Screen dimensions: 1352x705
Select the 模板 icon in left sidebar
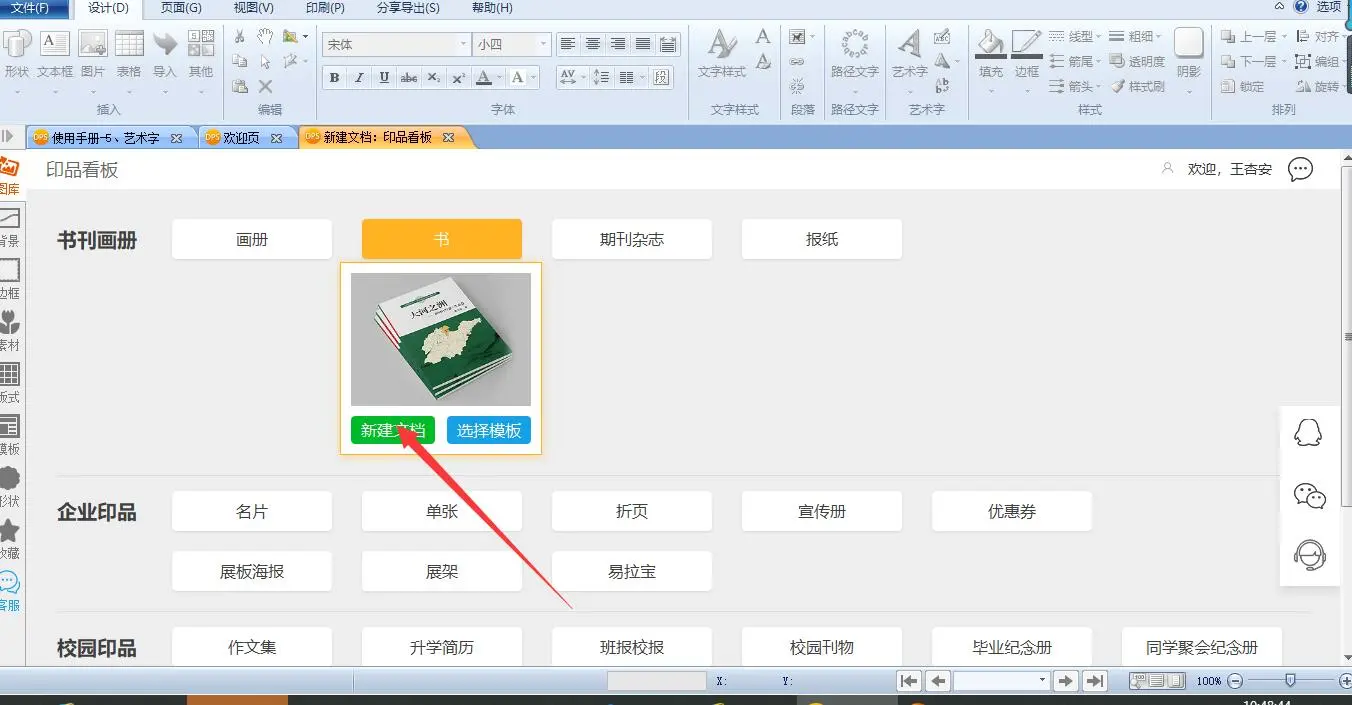point(10,432)
